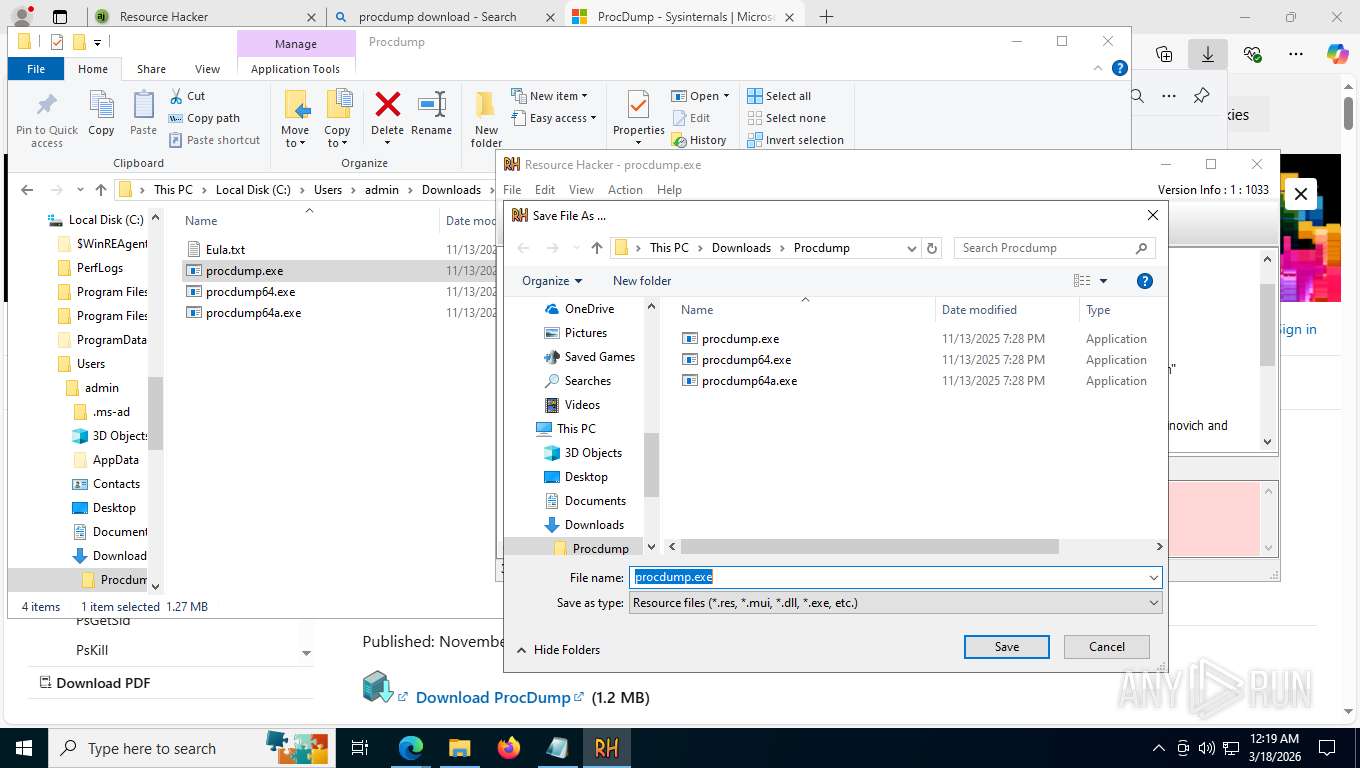1360x768 pixels.
Task: Open the Save as type combo box
Action: tap(895, 603)
